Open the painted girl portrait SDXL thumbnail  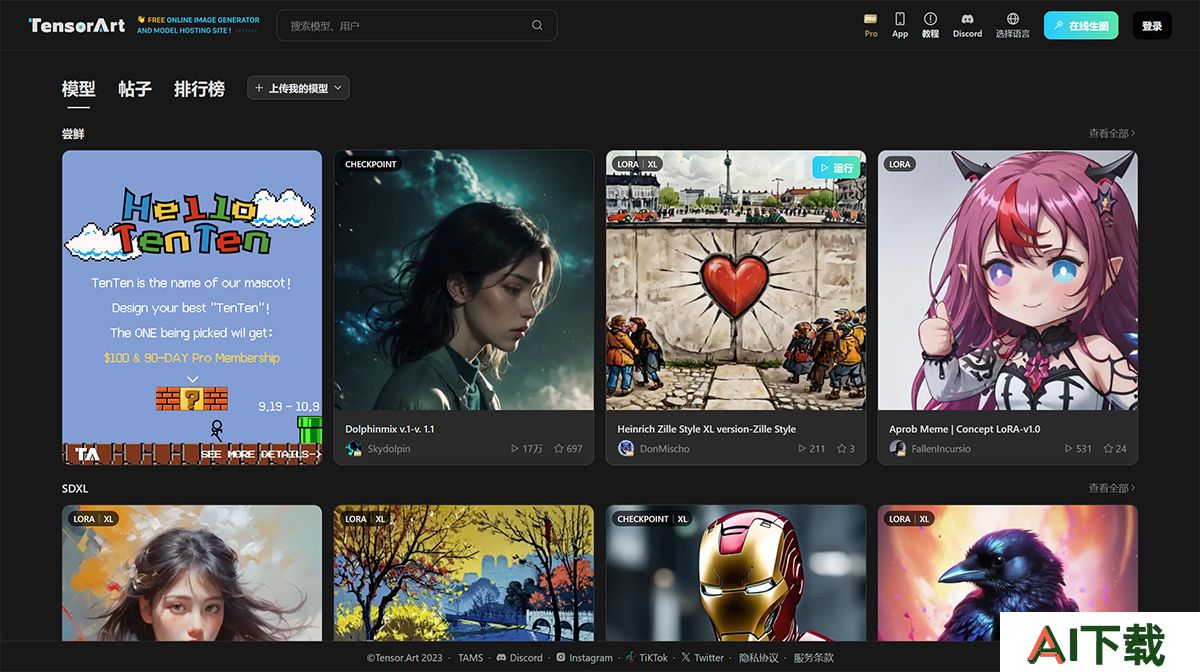(192, 573)
